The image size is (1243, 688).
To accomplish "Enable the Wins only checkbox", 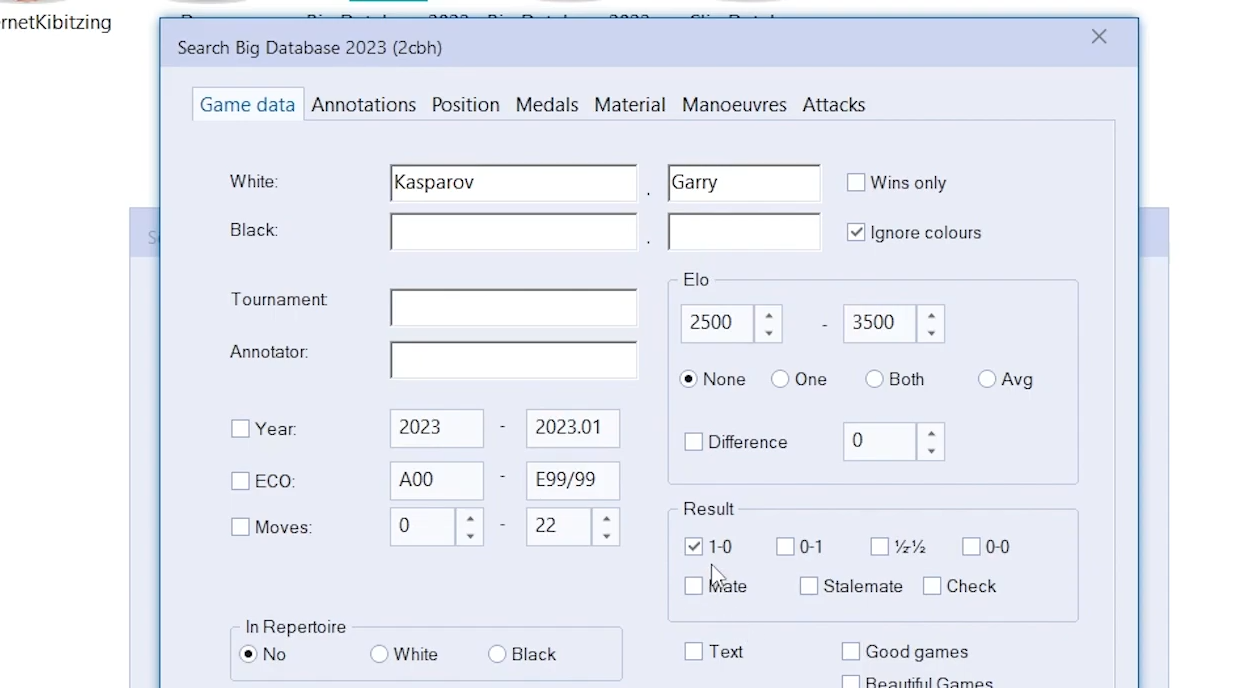I will (856, 183).
